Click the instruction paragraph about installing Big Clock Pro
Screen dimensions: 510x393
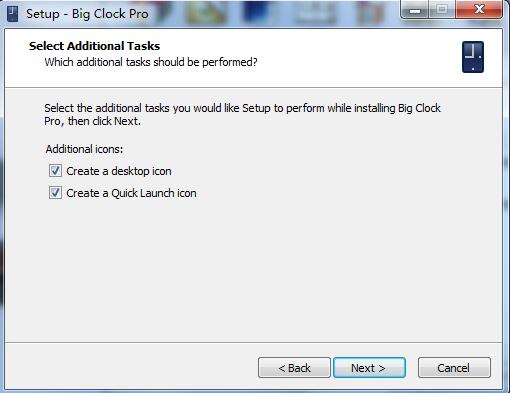coord(242,115)
